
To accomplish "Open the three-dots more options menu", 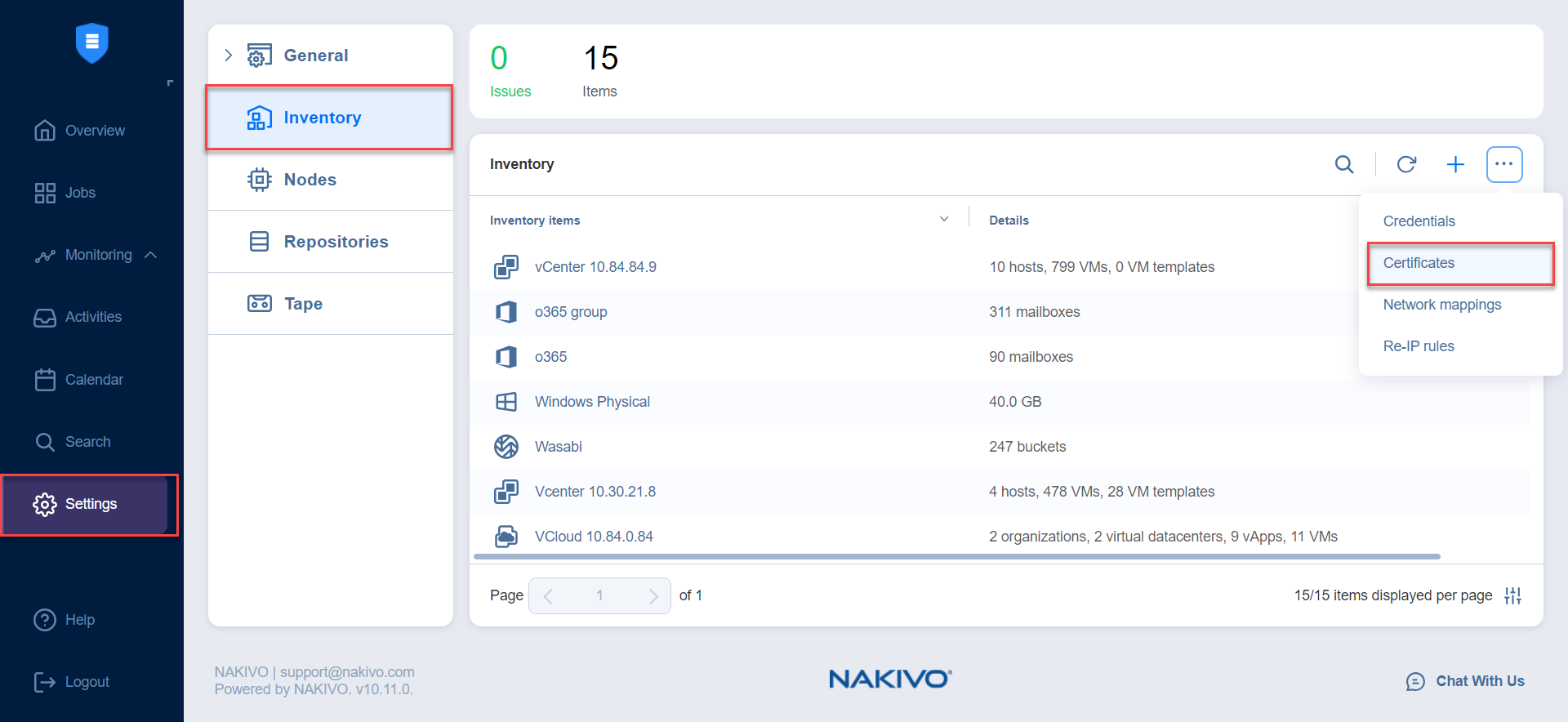I will pos(1503,164).
